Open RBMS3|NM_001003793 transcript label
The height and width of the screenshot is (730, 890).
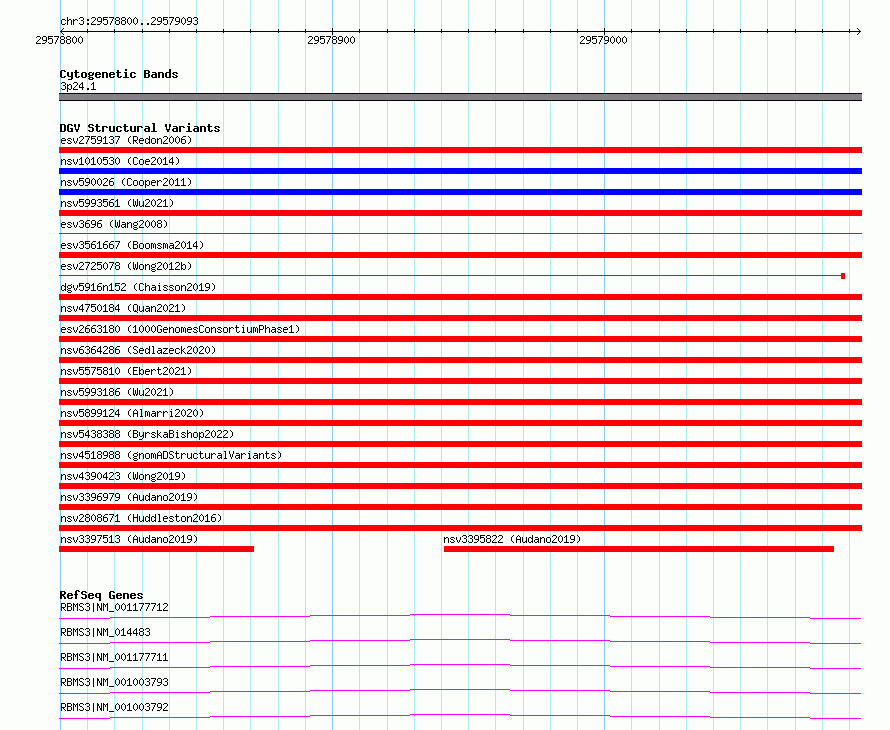[x=114, y=682]
